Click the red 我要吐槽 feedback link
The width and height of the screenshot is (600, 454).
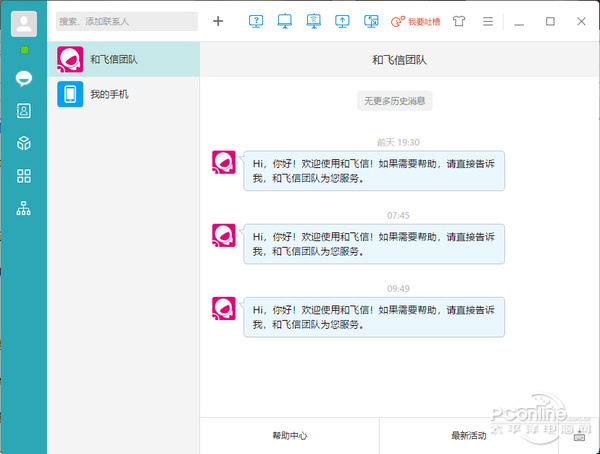pos(416,21)
